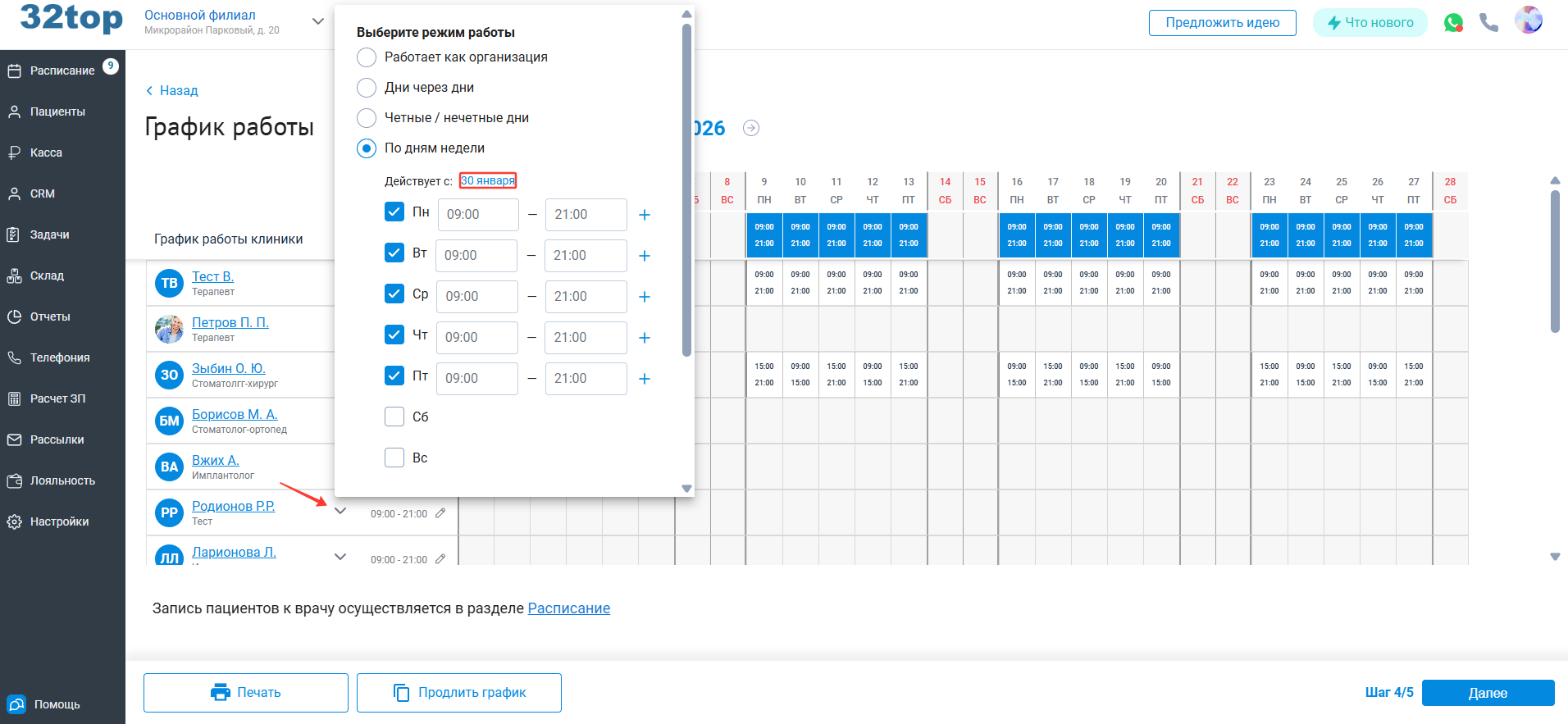This screenshot has height=724, width=1568.
Task: Open user profile avatar
Action: [1528, 20]
